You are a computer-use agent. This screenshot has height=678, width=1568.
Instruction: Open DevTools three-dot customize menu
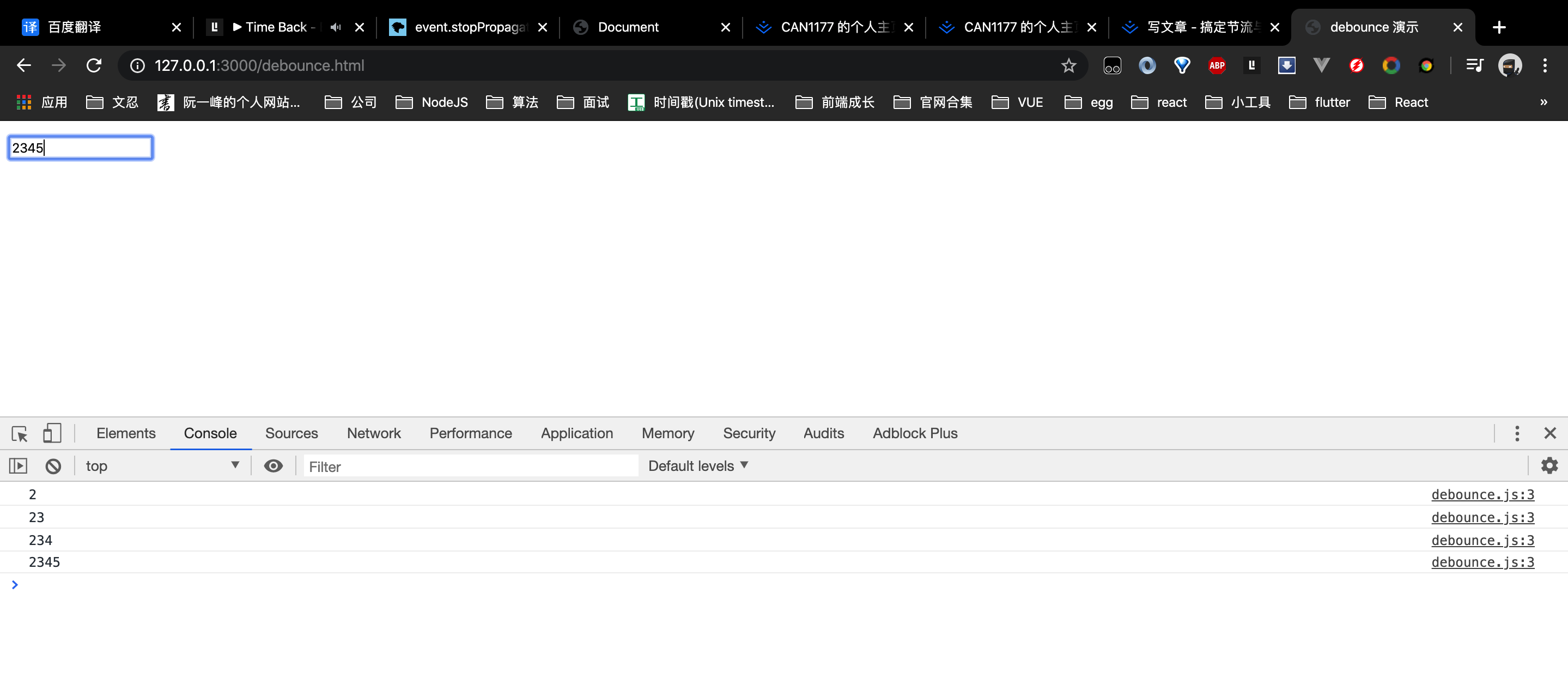1516,433
